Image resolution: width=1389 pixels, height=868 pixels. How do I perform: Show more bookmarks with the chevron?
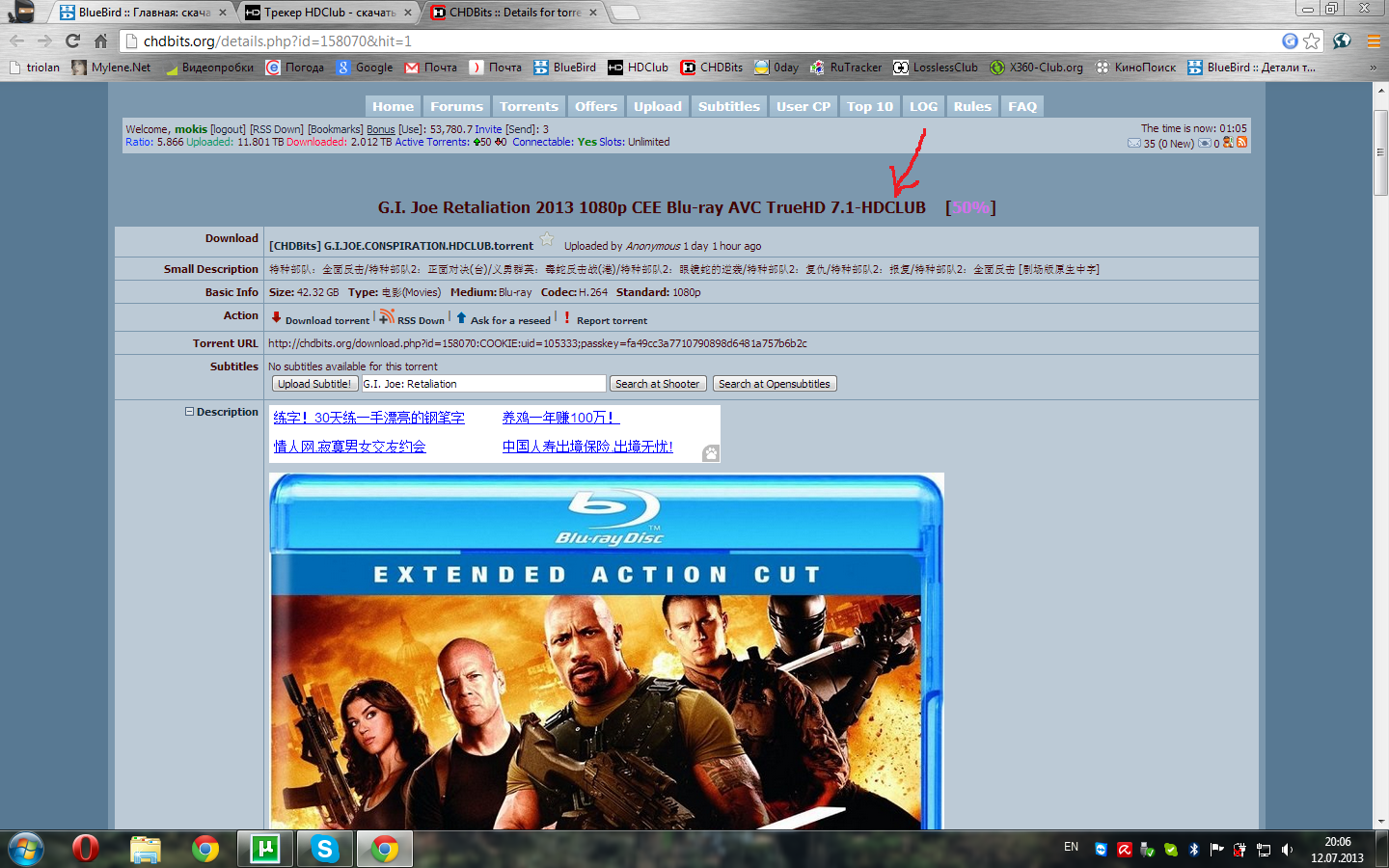click(x=1373, y=68)
